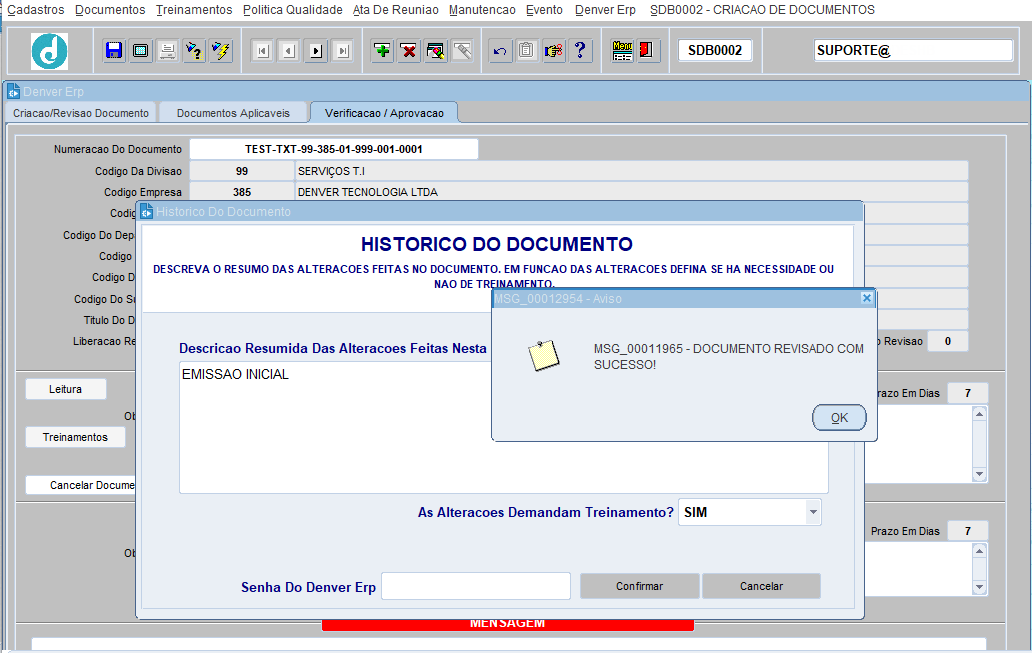This screenshot has width=1032, height=653.
Task: Click the greyed pencil edit icon
Action: [x=463, y=51]
